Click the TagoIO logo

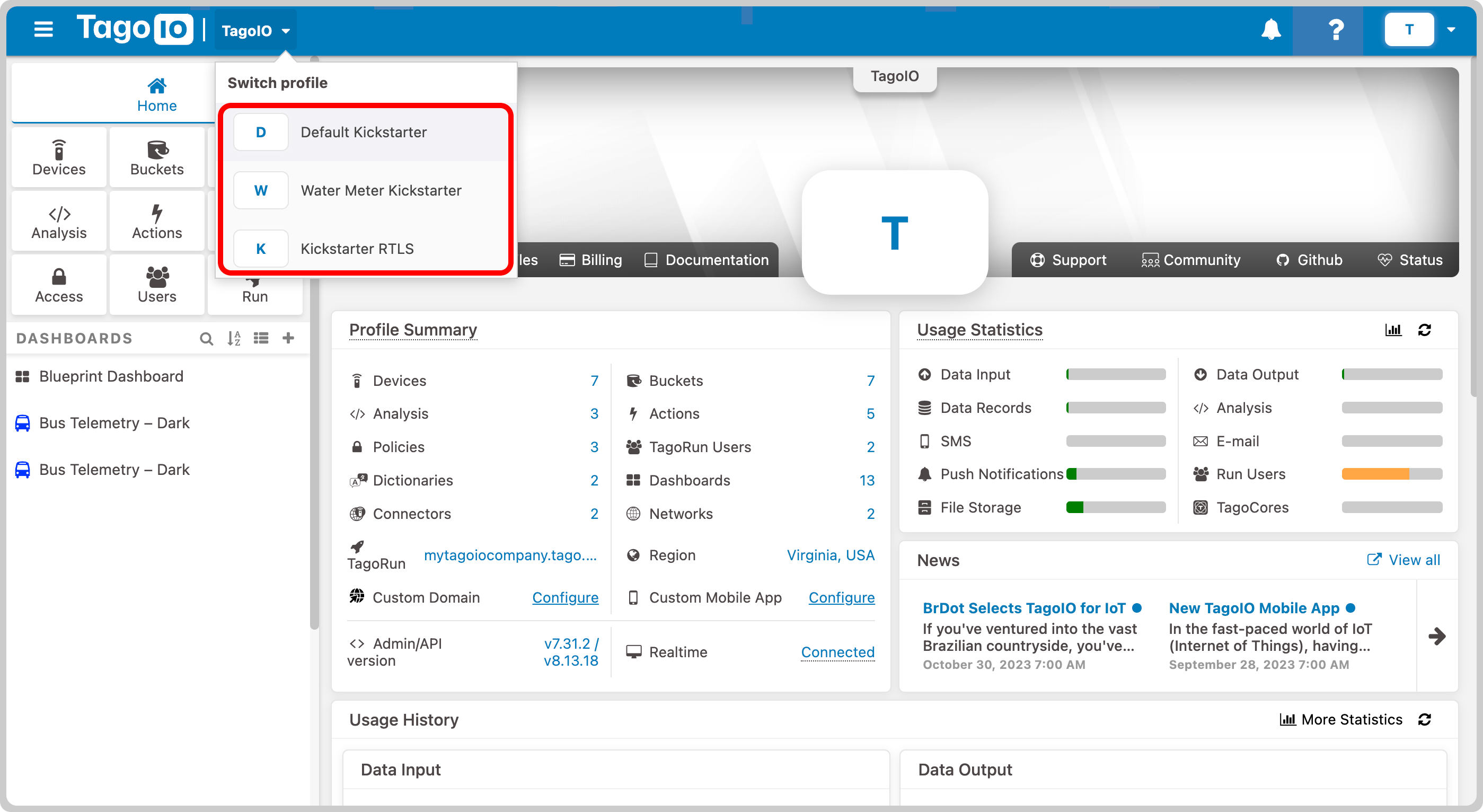pyautogui.click(x=135, y=29)
